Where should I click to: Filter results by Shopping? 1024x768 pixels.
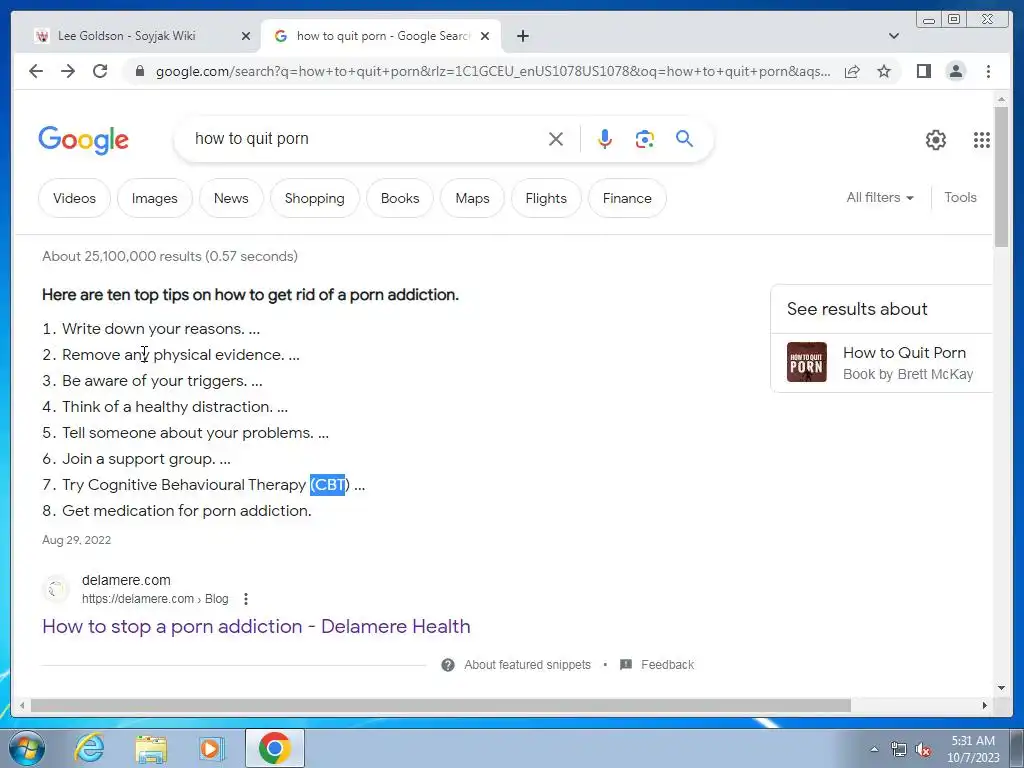pyautogui.click(x=315, y=198)
